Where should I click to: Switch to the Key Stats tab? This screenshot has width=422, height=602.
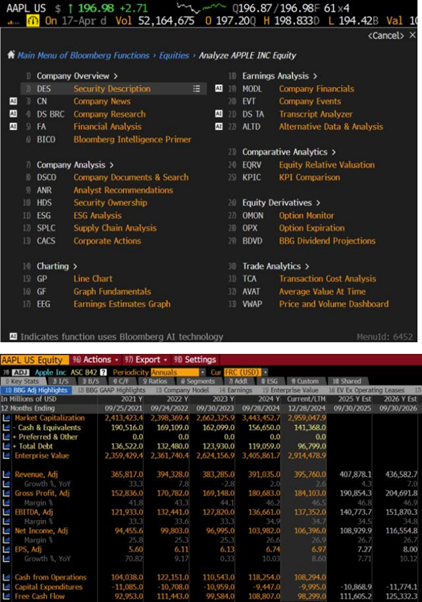[x=24, y=381]
